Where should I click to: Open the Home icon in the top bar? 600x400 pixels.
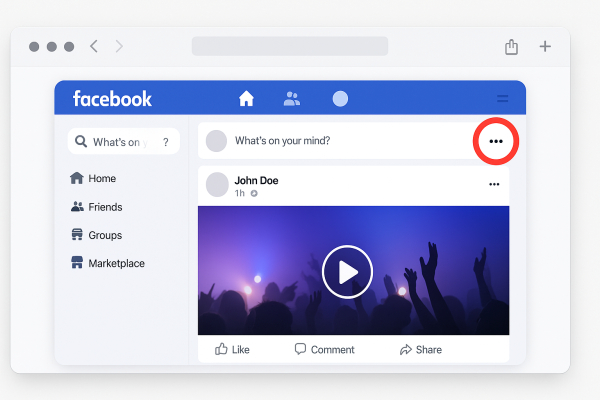[246, 98]
